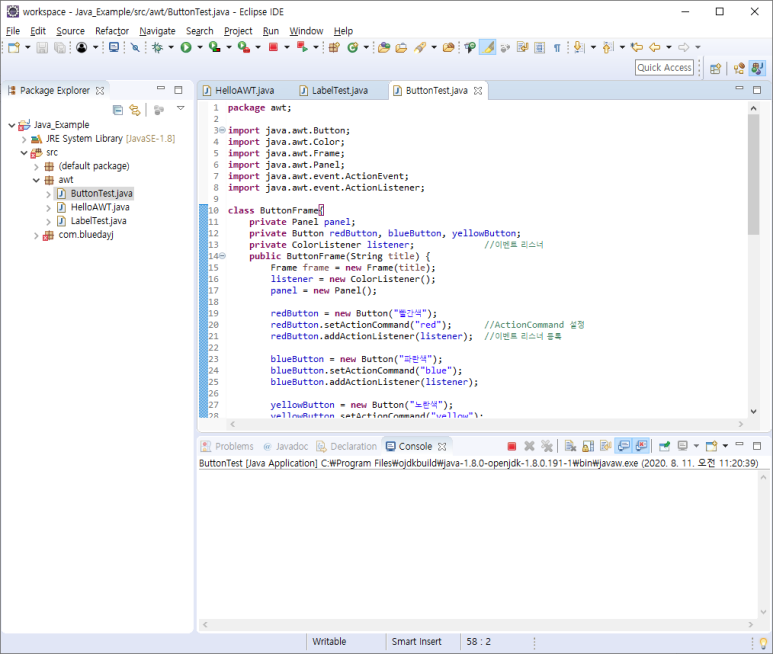Click the red Stop icon in main toolbar

point(273,47)
